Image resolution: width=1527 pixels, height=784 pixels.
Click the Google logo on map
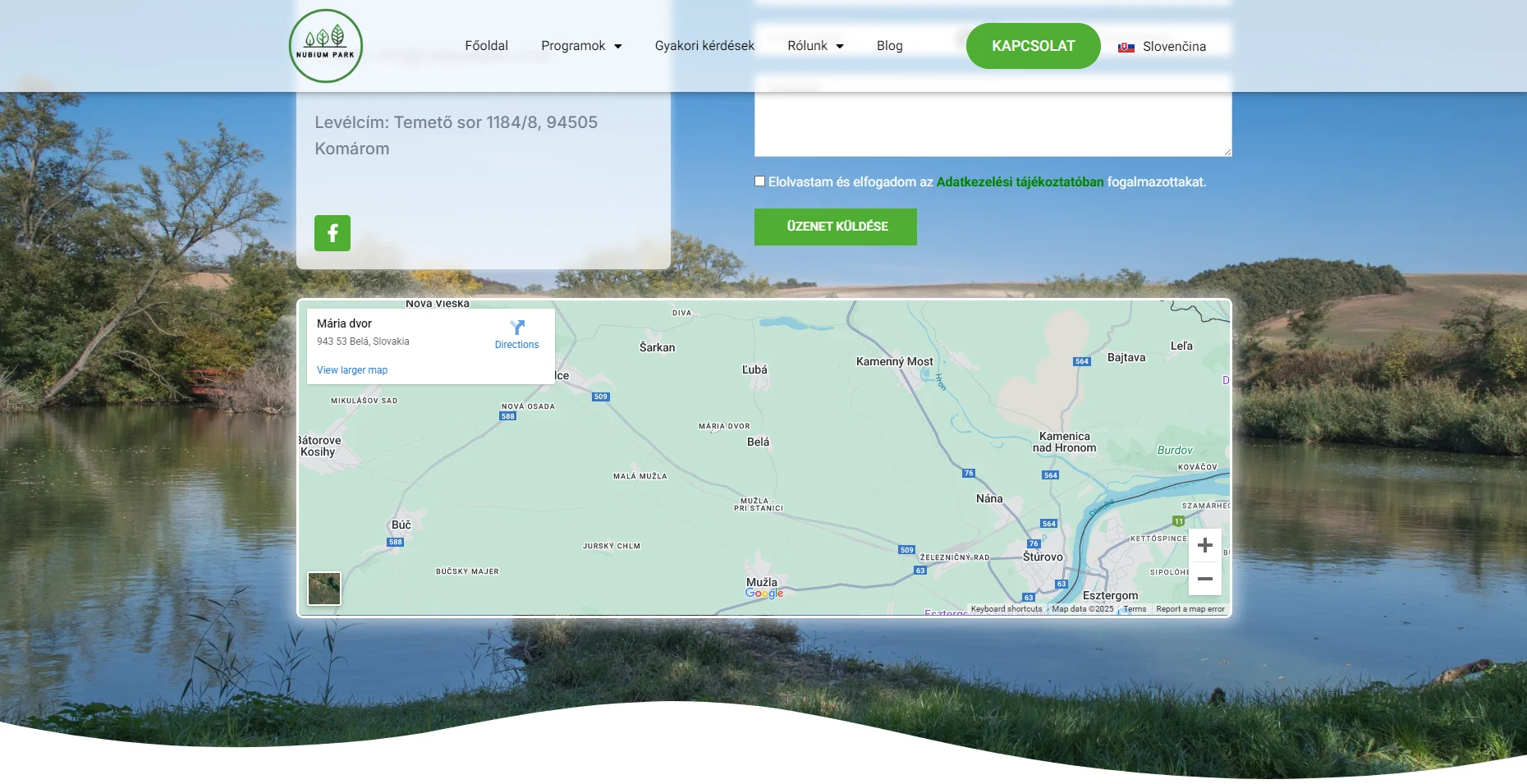[763, 593]
